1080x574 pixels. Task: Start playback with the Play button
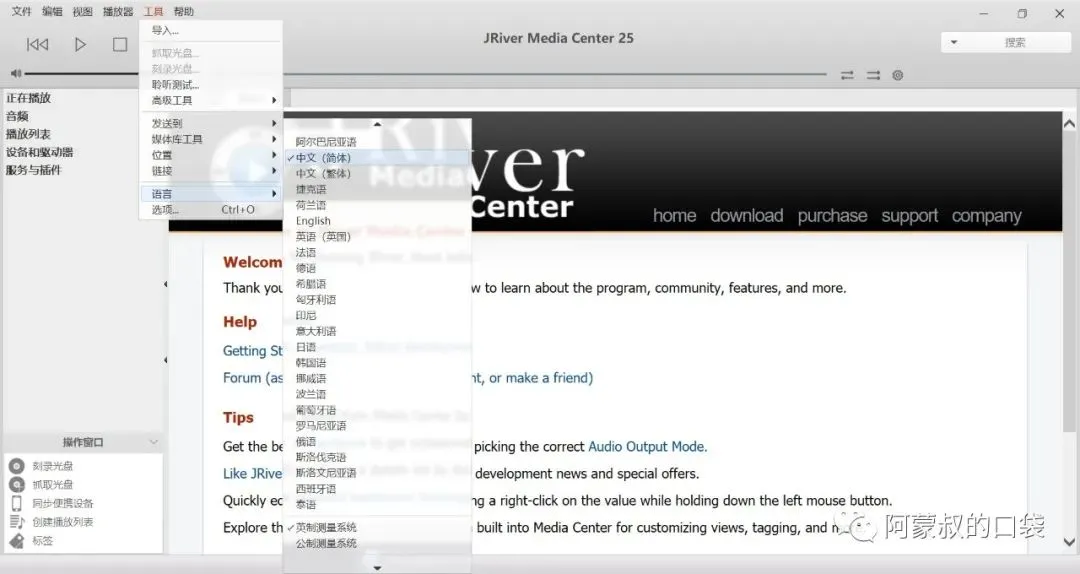point(81,45)
